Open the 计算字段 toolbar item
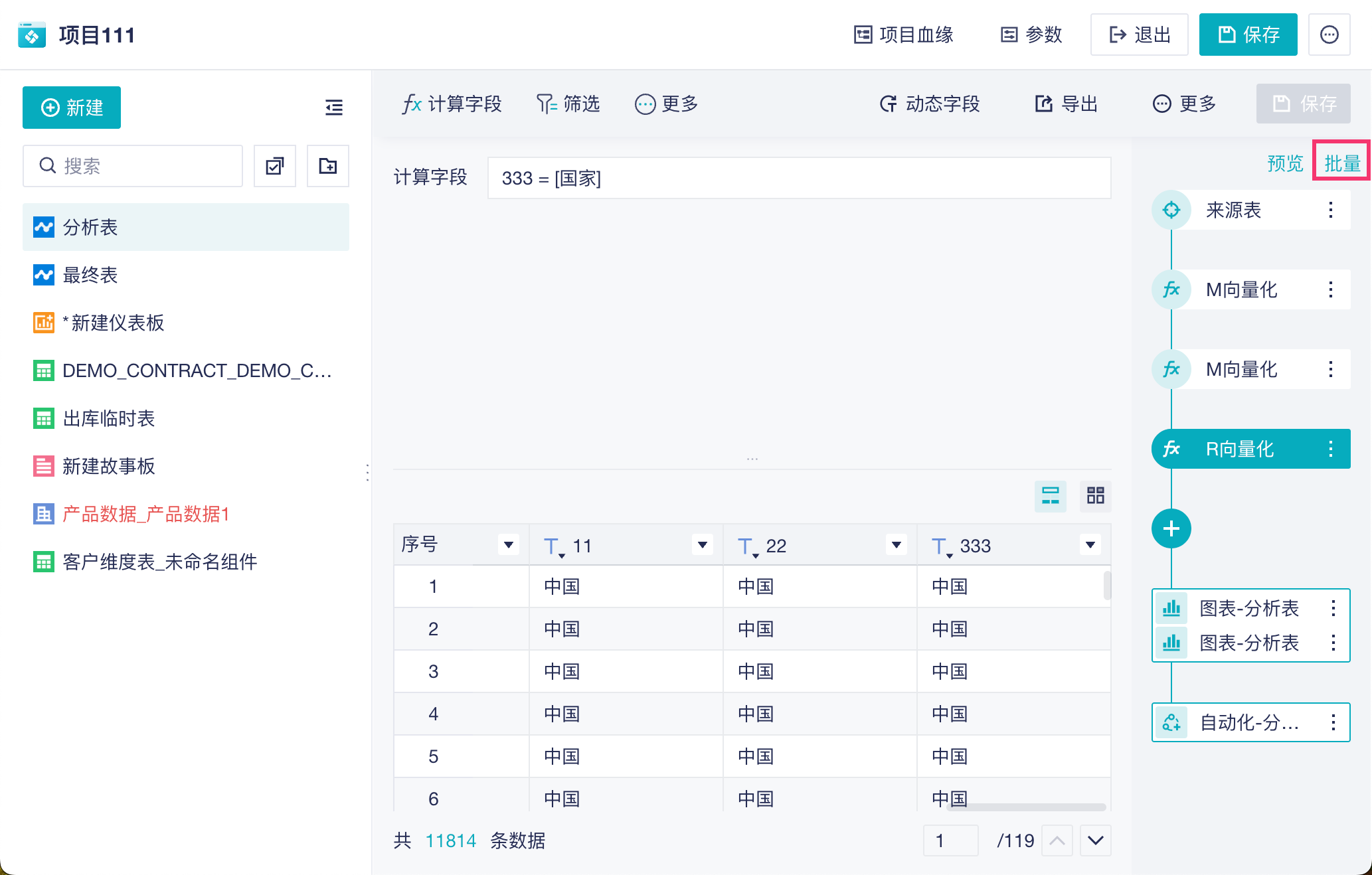Viewport: 1372px width, 875px height. [x=452, y=104]
